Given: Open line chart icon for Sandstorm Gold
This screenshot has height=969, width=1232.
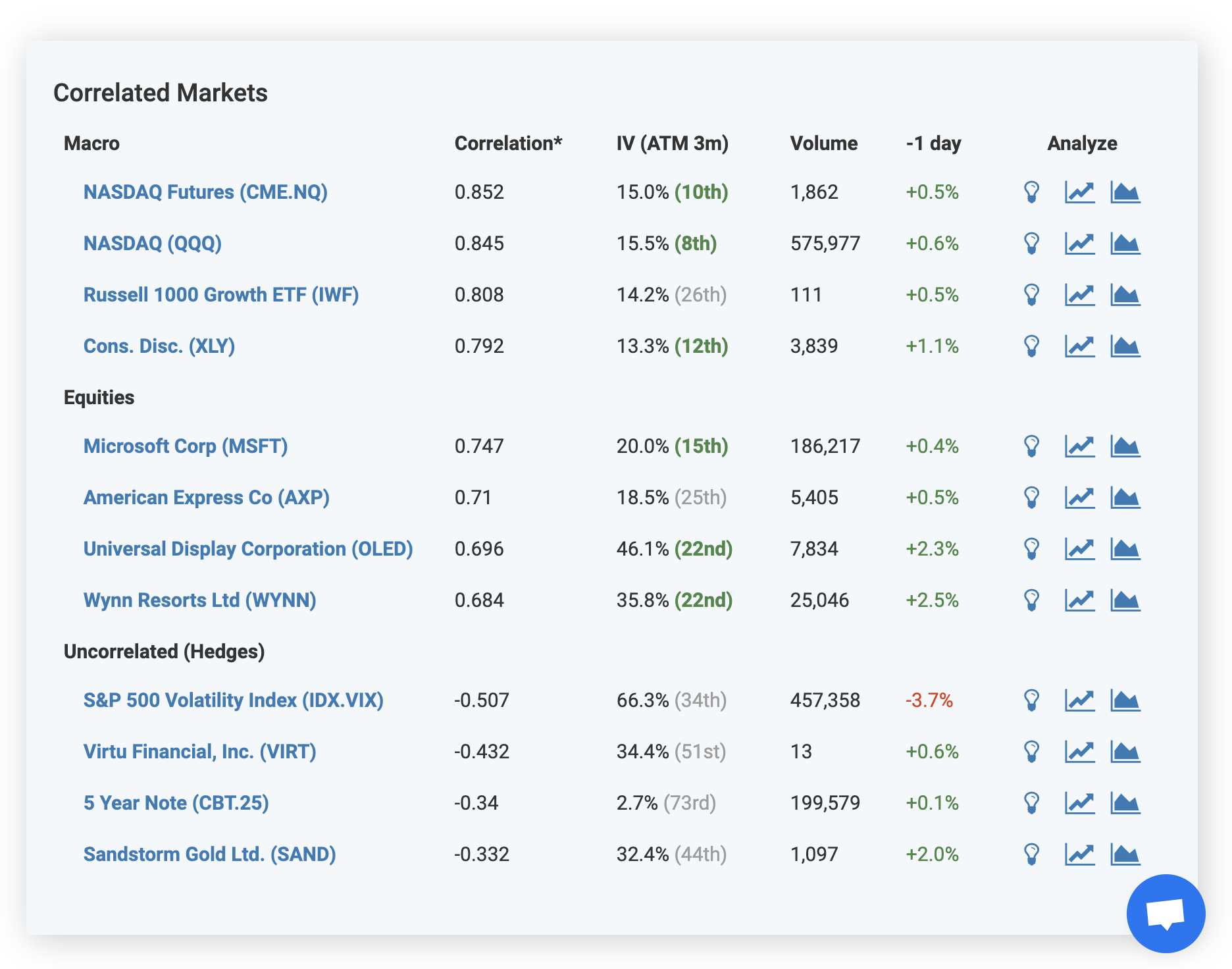Looking at the screenshot, I should [1080, 854].
